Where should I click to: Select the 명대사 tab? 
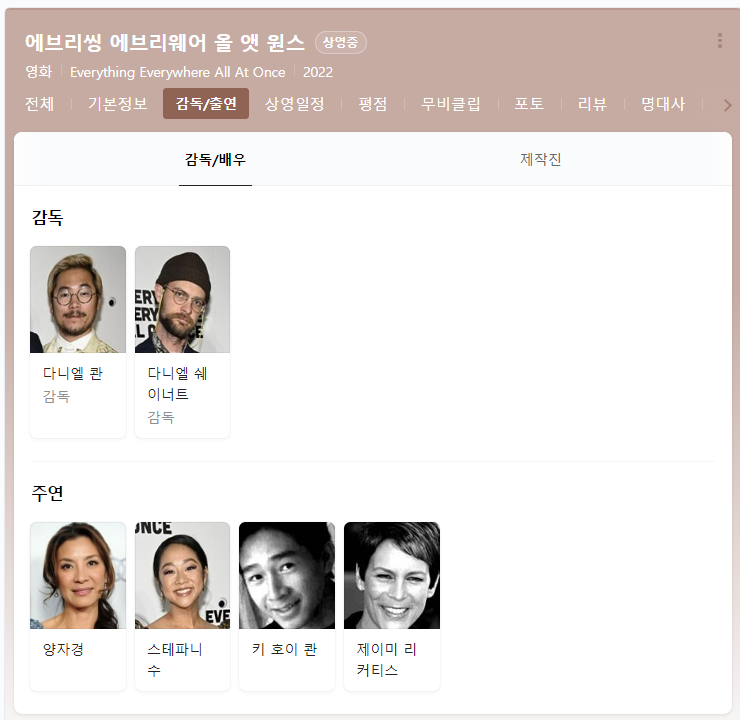(663, 104)
